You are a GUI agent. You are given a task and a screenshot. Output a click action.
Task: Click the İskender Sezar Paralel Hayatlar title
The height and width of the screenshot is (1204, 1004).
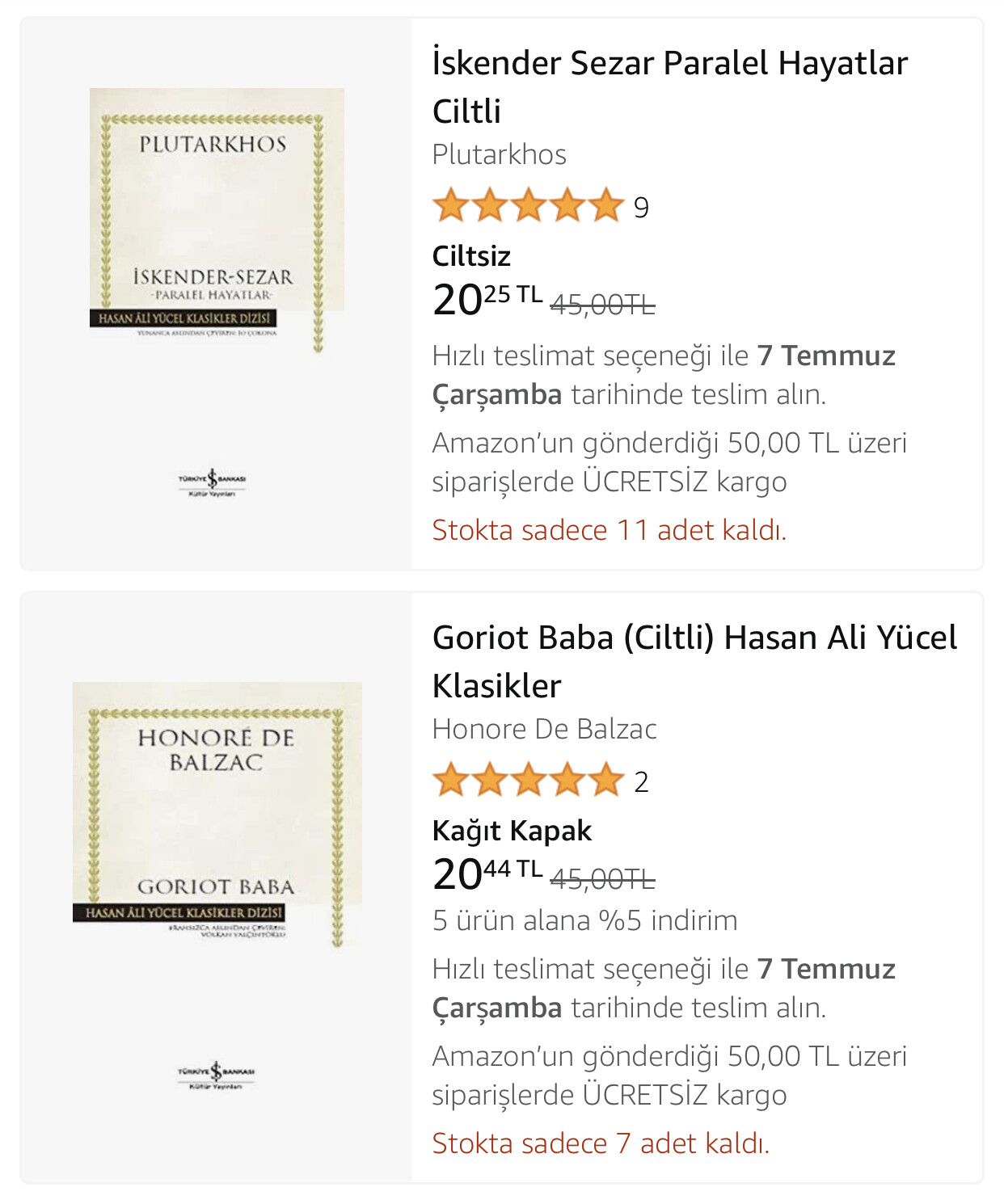tap(669, 86)
